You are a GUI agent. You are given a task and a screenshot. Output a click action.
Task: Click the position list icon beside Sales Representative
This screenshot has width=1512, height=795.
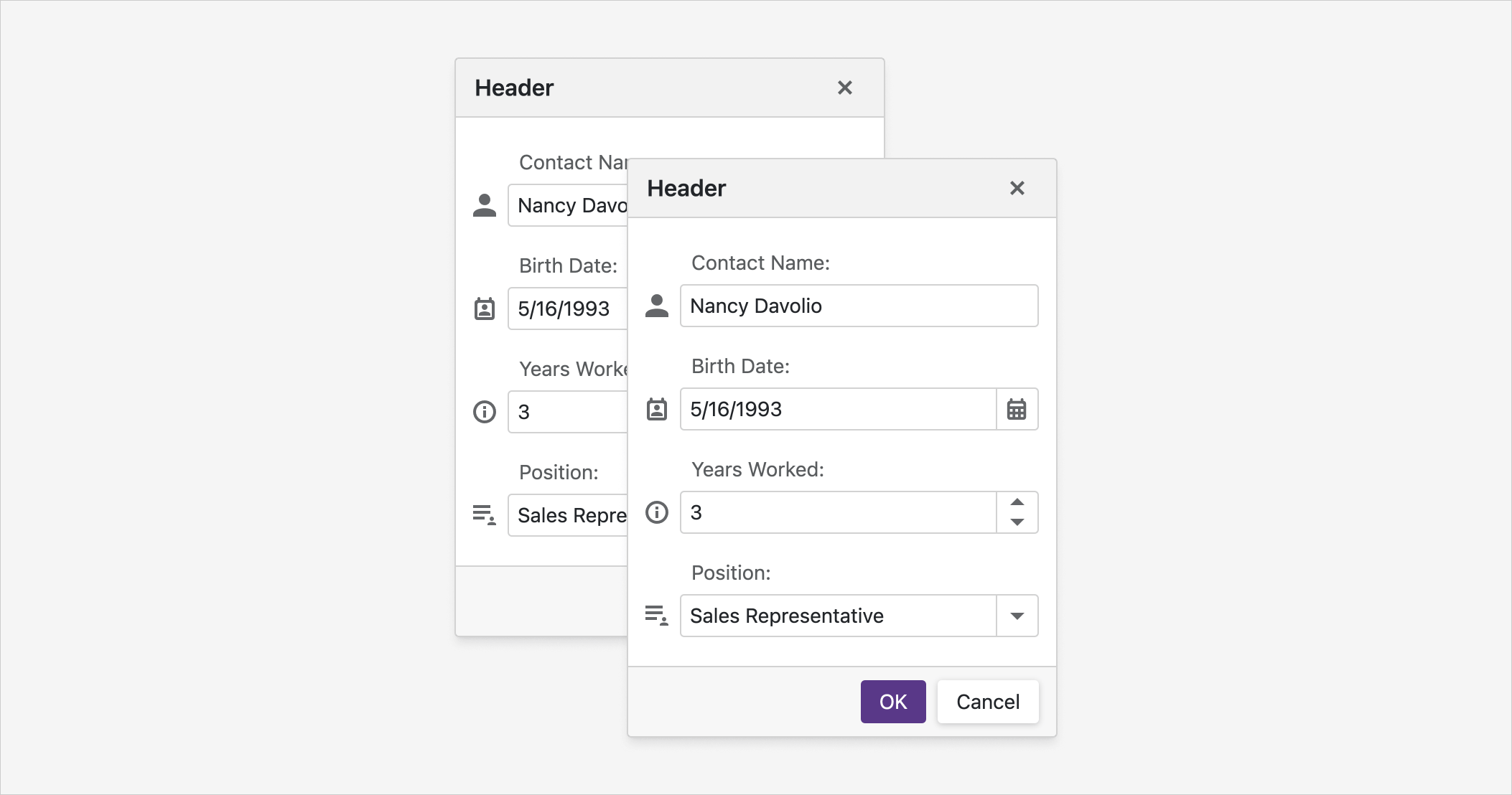pyautogui.click(x=655, y=615)
